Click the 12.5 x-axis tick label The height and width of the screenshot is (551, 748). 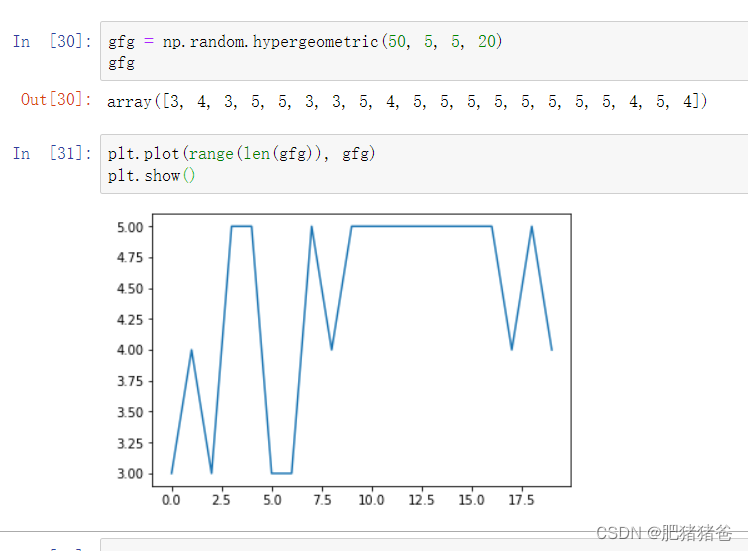[422, 500]
